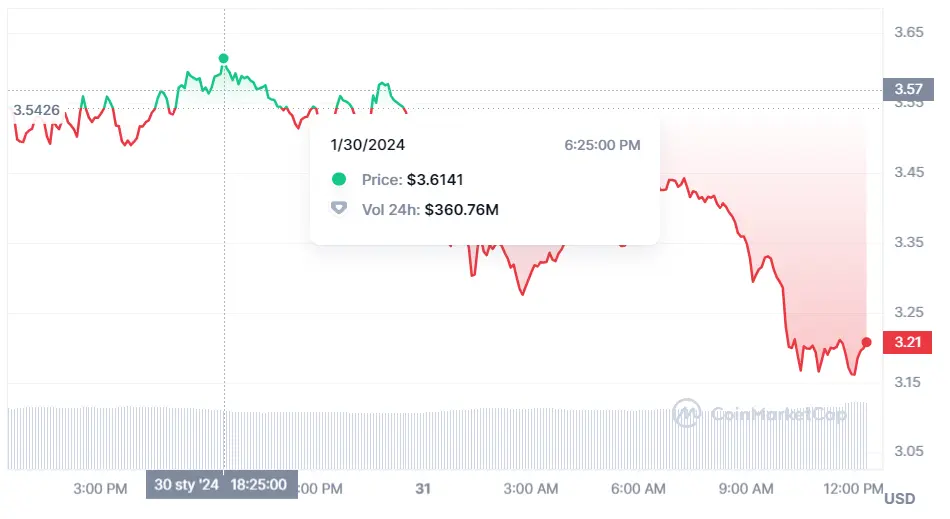Click the 18:25:00 crosshair time label
This screenshot has width=950, height=519.
259,485
